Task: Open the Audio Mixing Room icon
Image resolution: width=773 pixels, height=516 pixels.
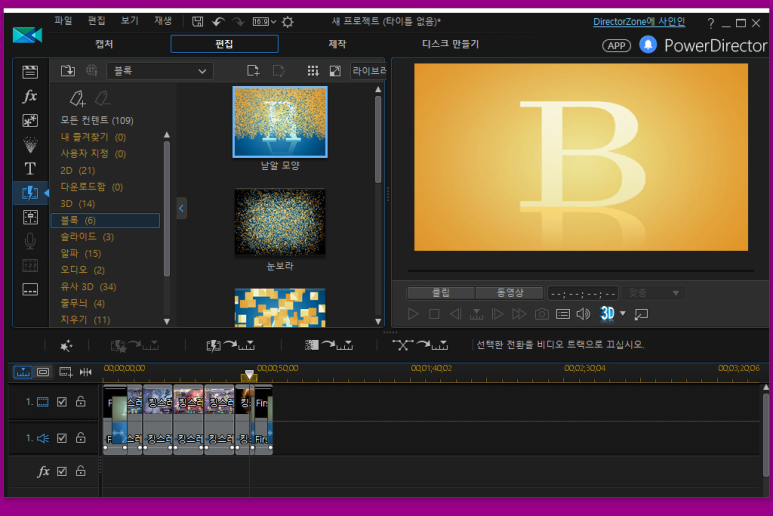Action: click(x=30, y=217)
